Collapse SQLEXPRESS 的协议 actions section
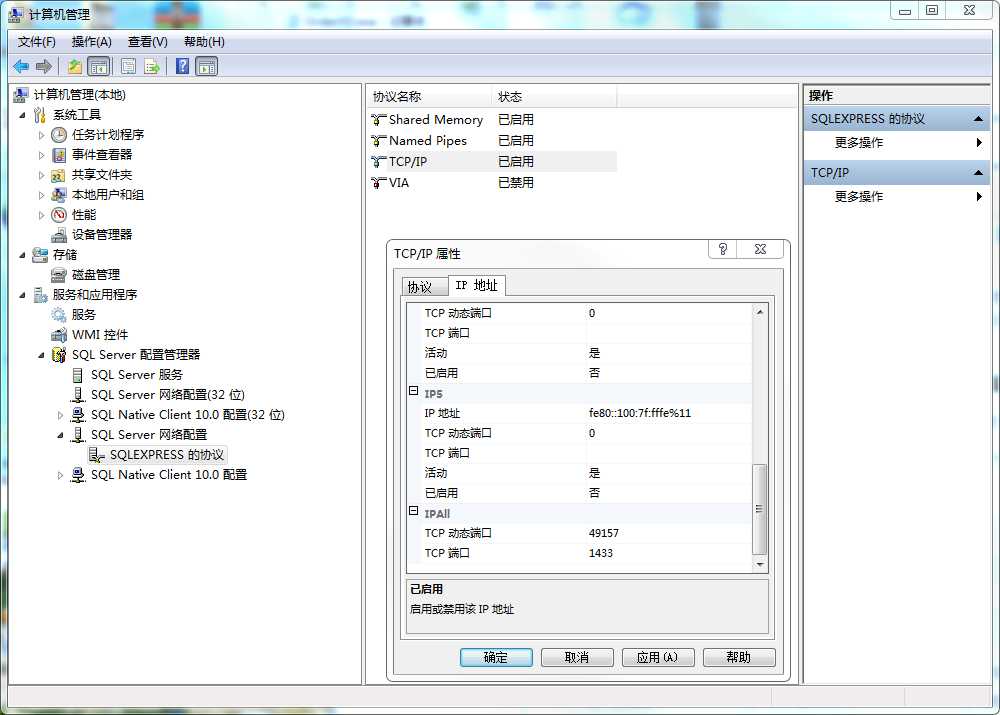This screenshot has width=1000, height=715. 978,119
